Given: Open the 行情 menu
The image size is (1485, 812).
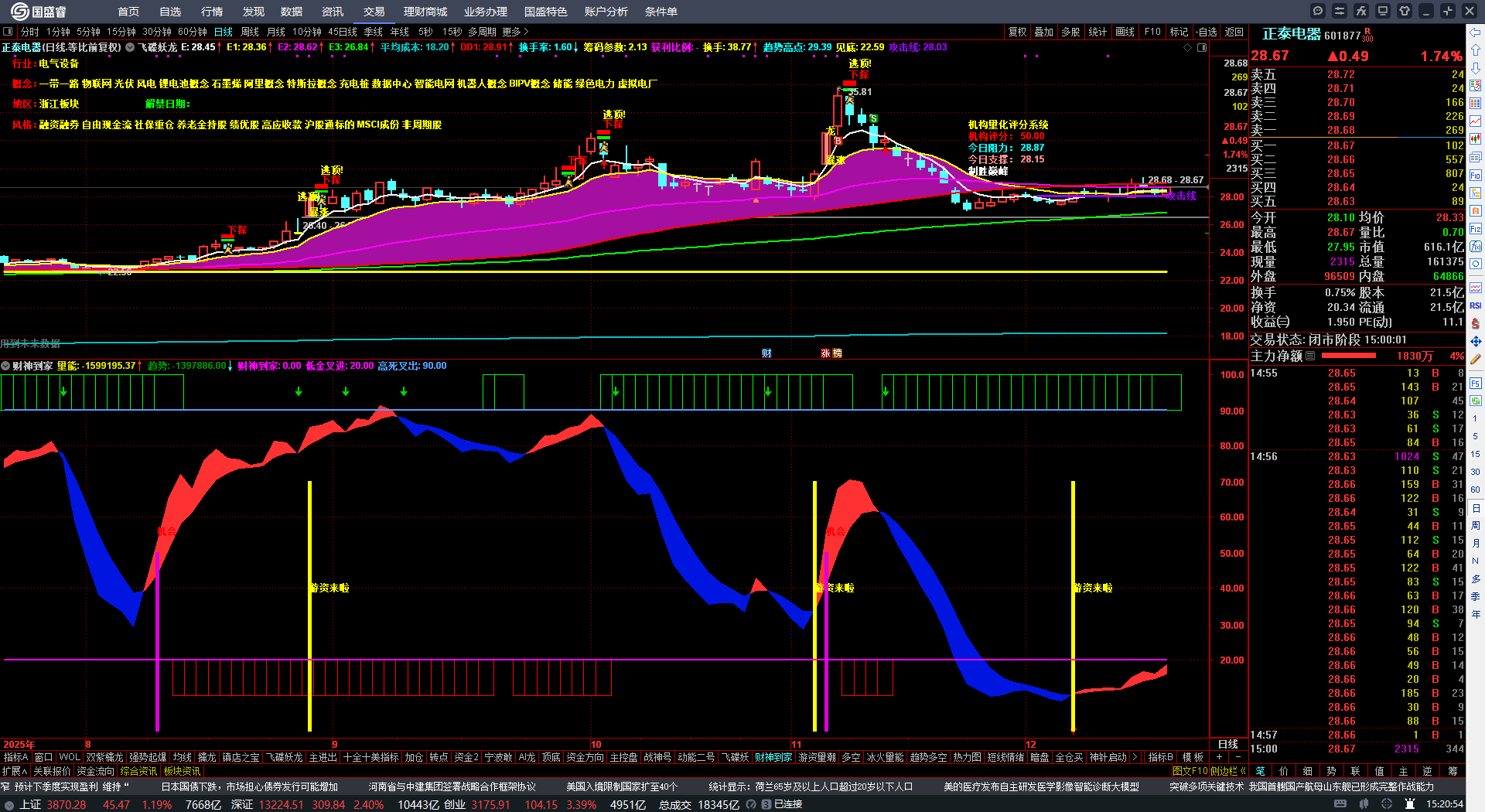Looking at the screenshot, I should click(211, 12).
